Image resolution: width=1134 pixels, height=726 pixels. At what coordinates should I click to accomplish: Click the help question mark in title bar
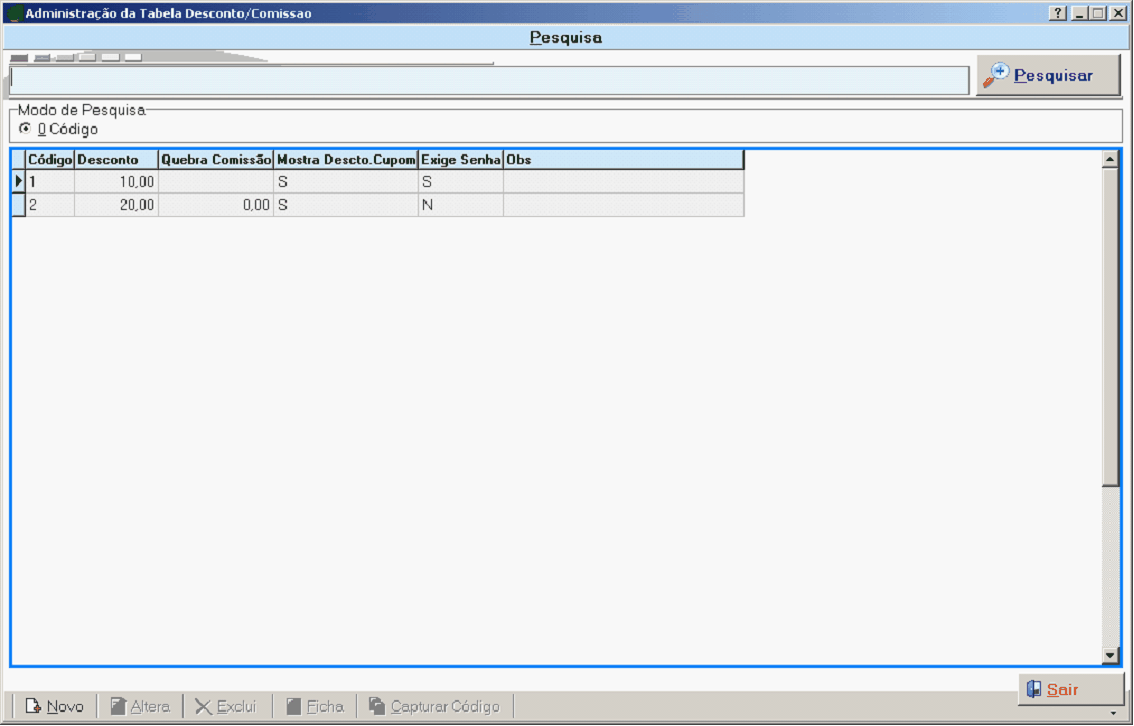pos(1058,13)
